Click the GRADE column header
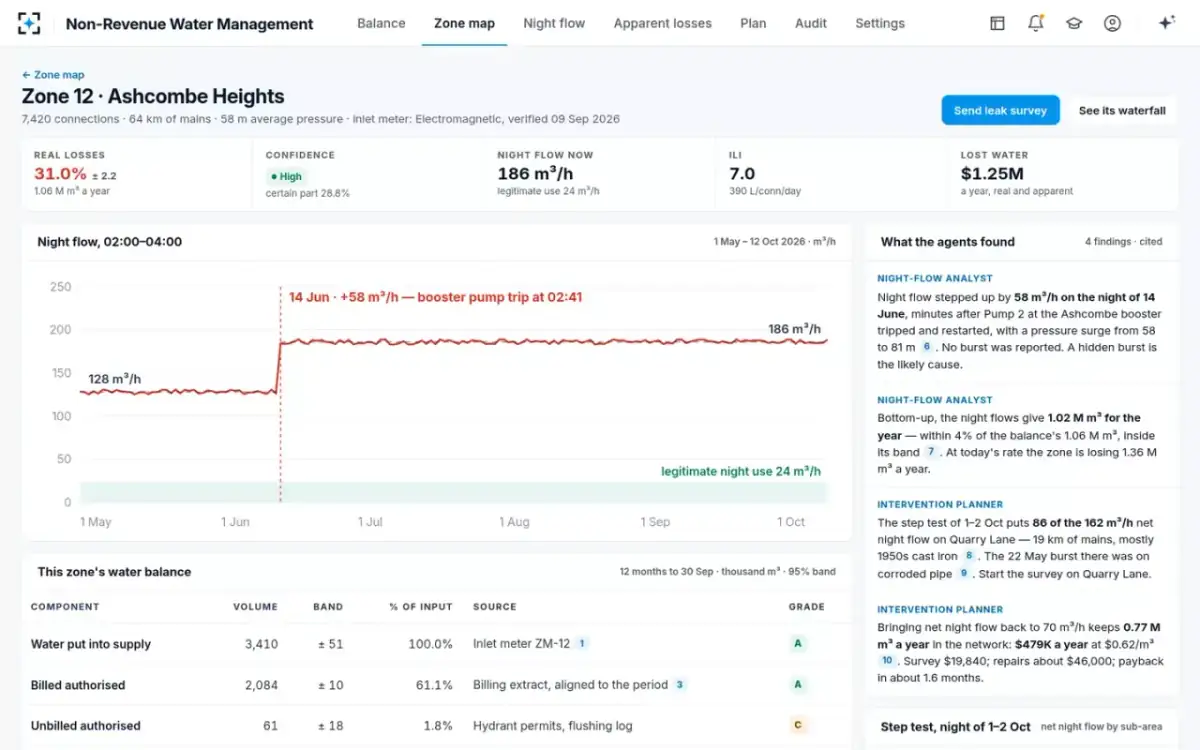 (x=807, y=607)
